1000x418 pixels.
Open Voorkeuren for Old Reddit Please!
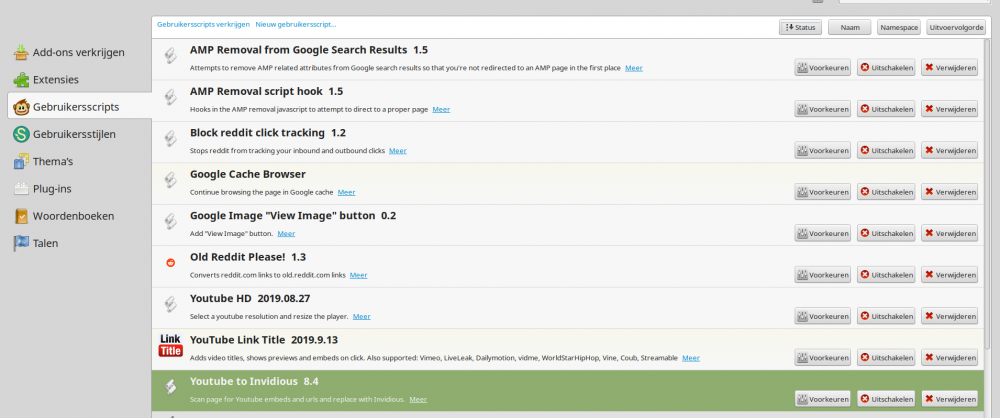(823, 275)
